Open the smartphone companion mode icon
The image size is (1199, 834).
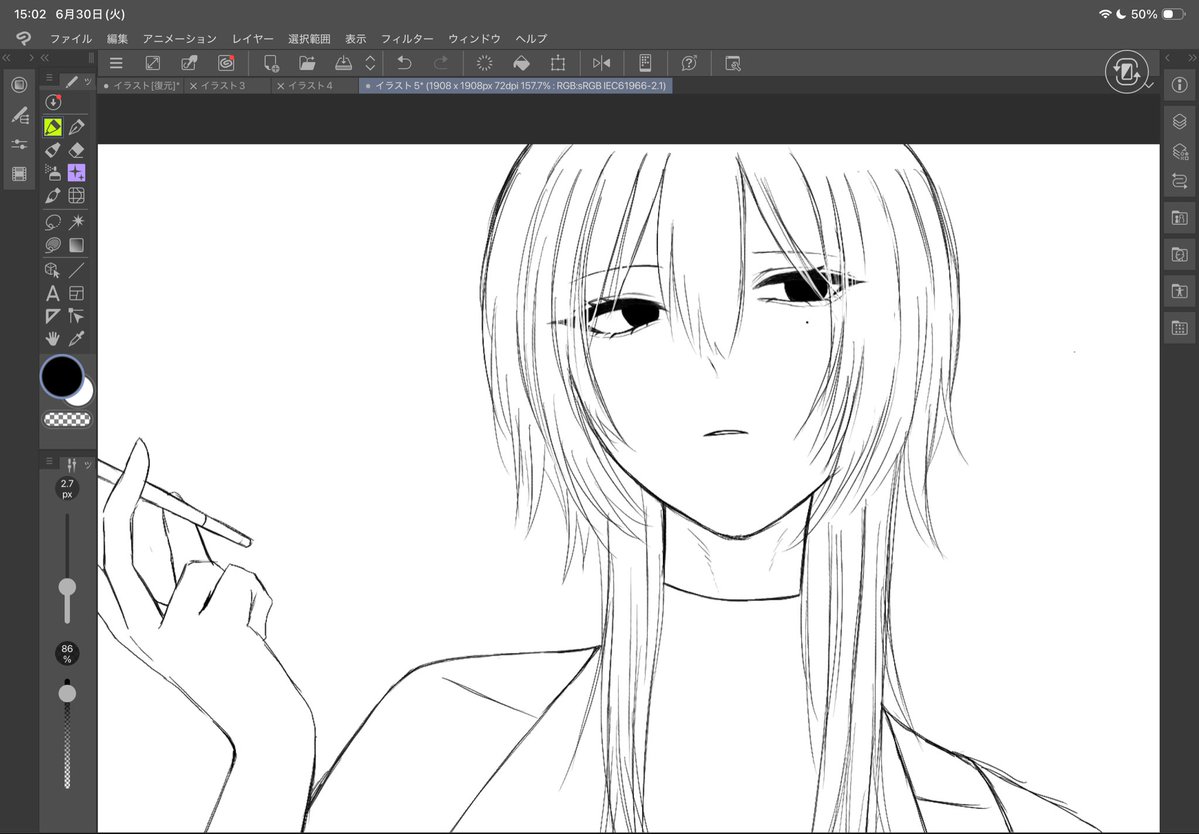tap(645, 63)
